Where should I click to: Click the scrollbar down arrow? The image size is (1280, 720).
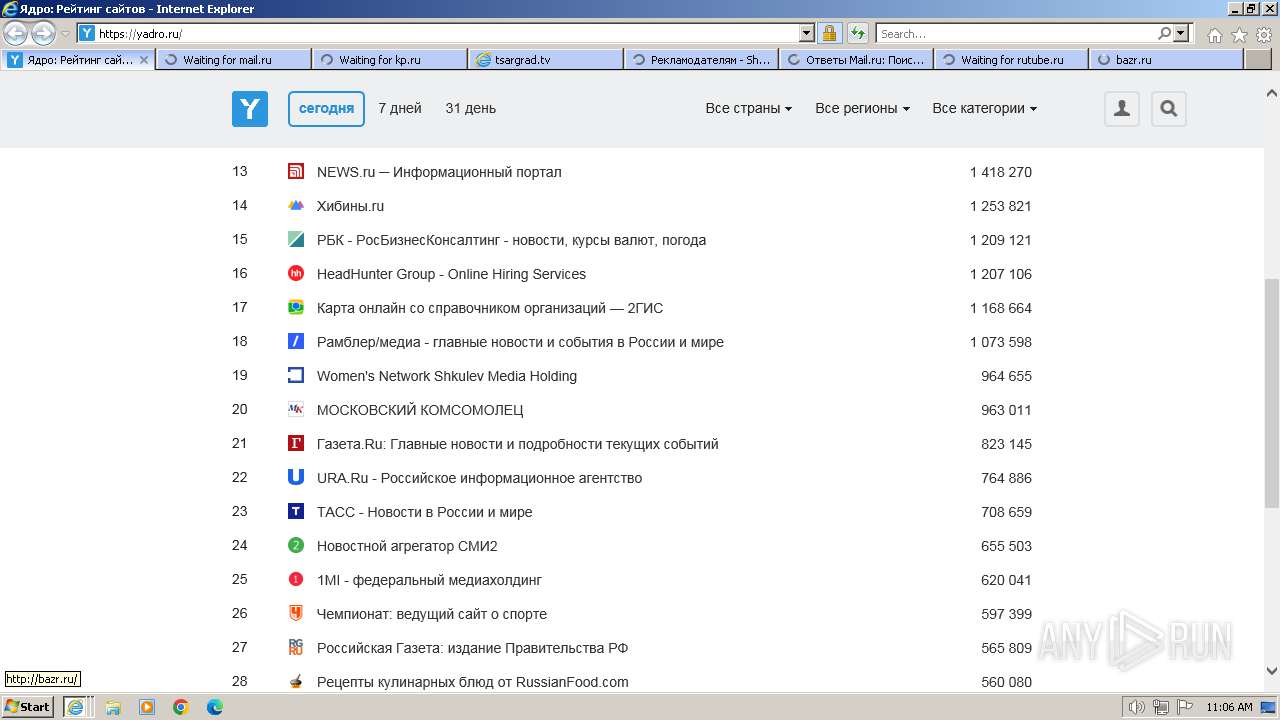[x=1271, y=671]
